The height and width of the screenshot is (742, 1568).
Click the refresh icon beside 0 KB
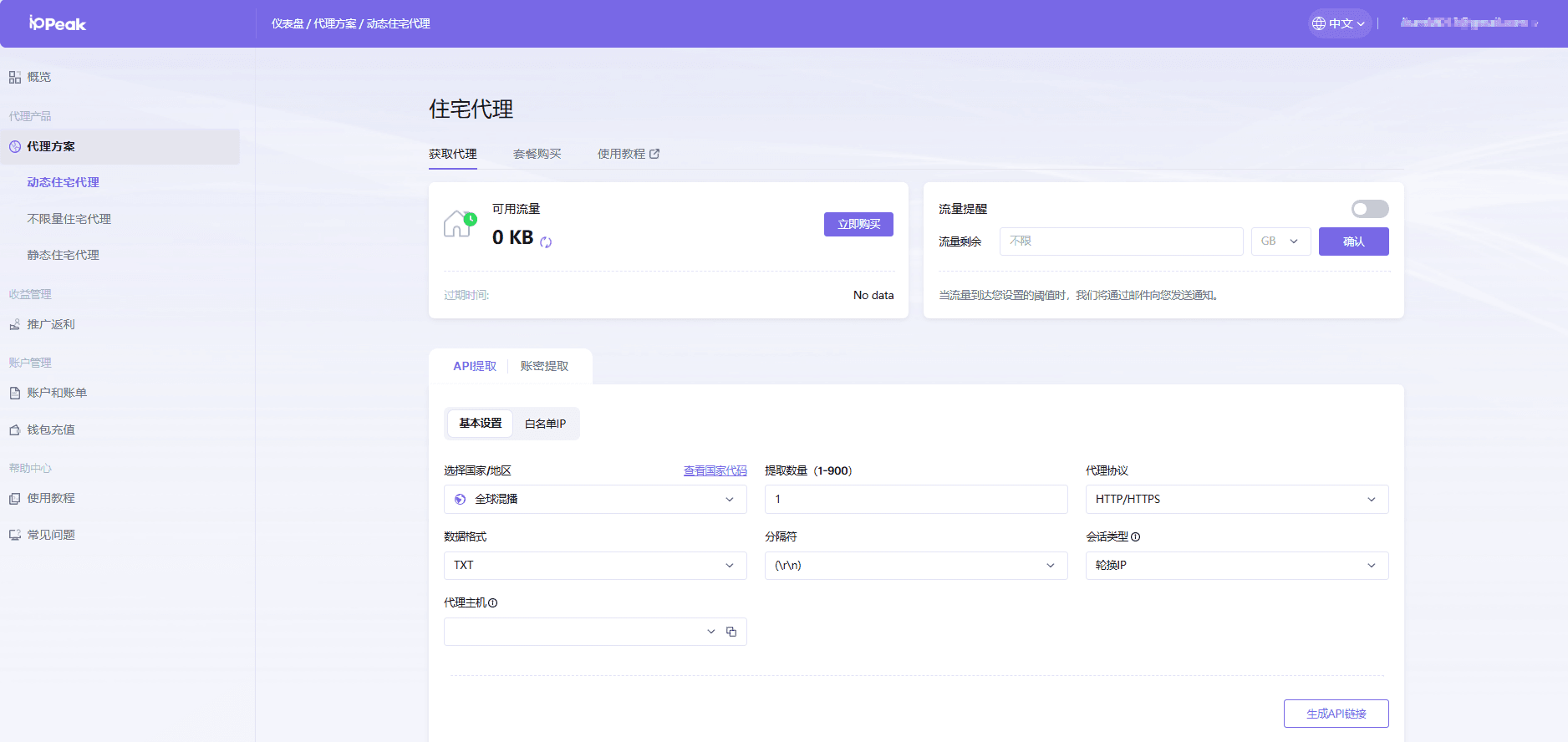[546, 242]
